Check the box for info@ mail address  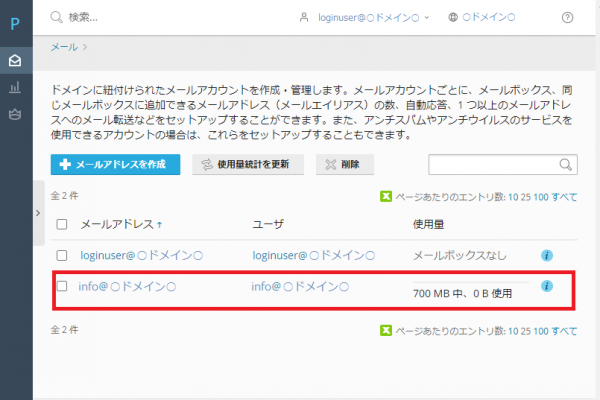(62, 287)
